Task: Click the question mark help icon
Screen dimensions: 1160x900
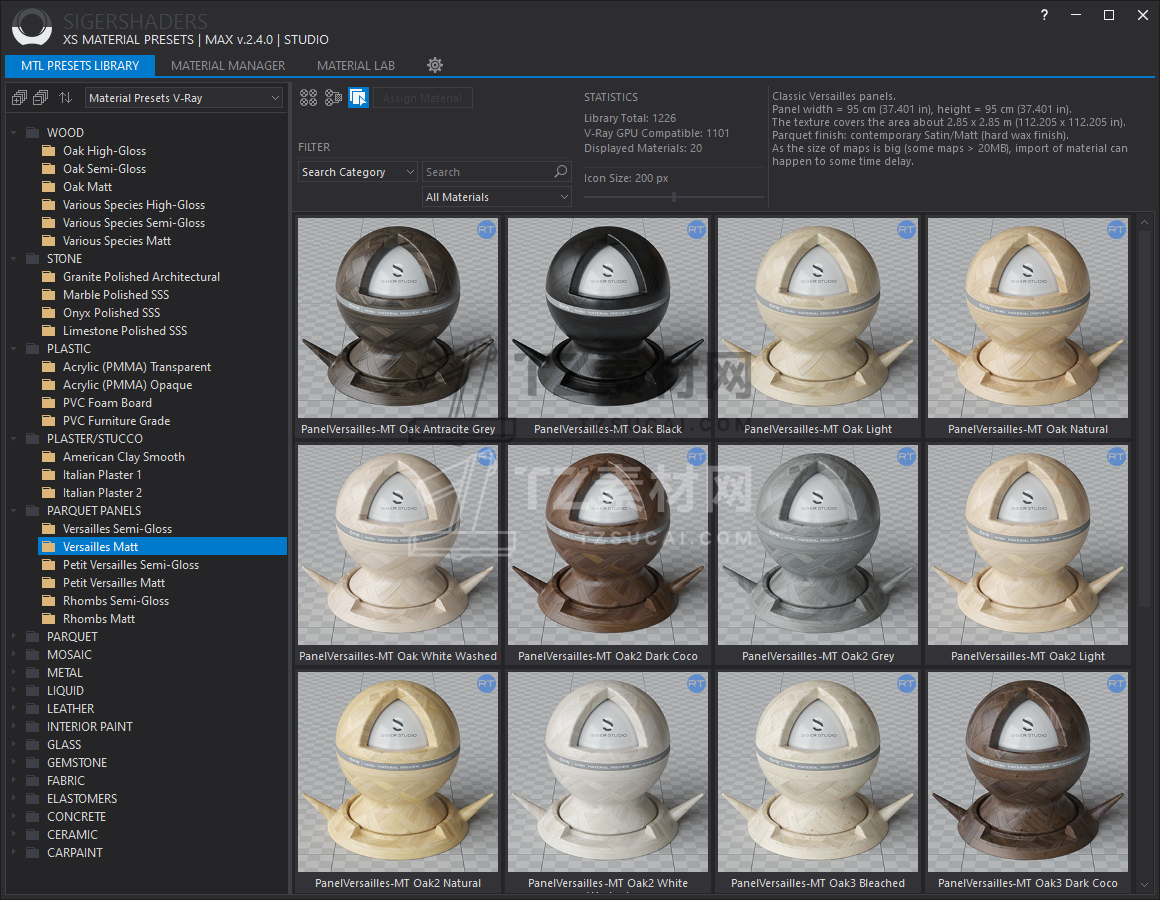Action: (1044, 15)
